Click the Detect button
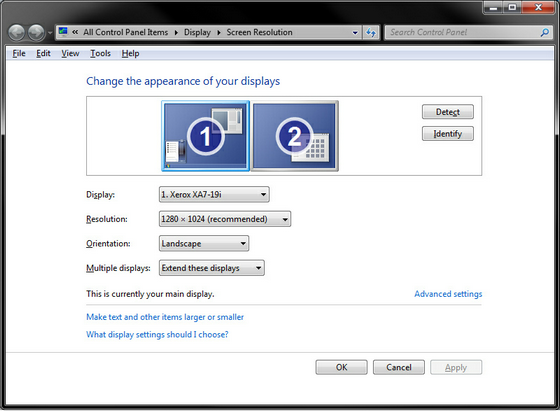 point(448,112)
